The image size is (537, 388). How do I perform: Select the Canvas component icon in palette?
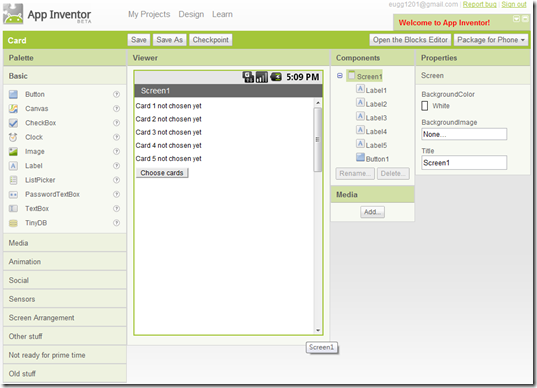pos(13,109)
